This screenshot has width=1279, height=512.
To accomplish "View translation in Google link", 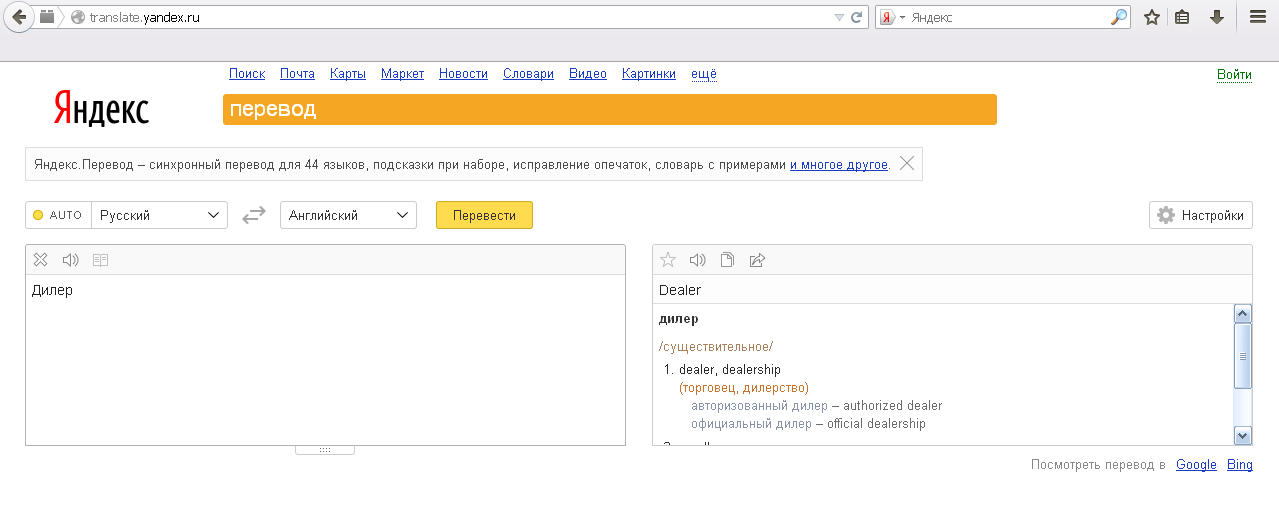I will tap(1196, 465).
